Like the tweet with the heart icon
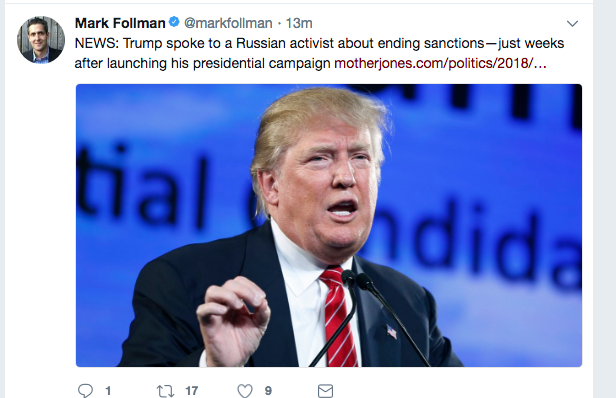The height and width of the screenshot is (398, 616). tap(245, 391)
